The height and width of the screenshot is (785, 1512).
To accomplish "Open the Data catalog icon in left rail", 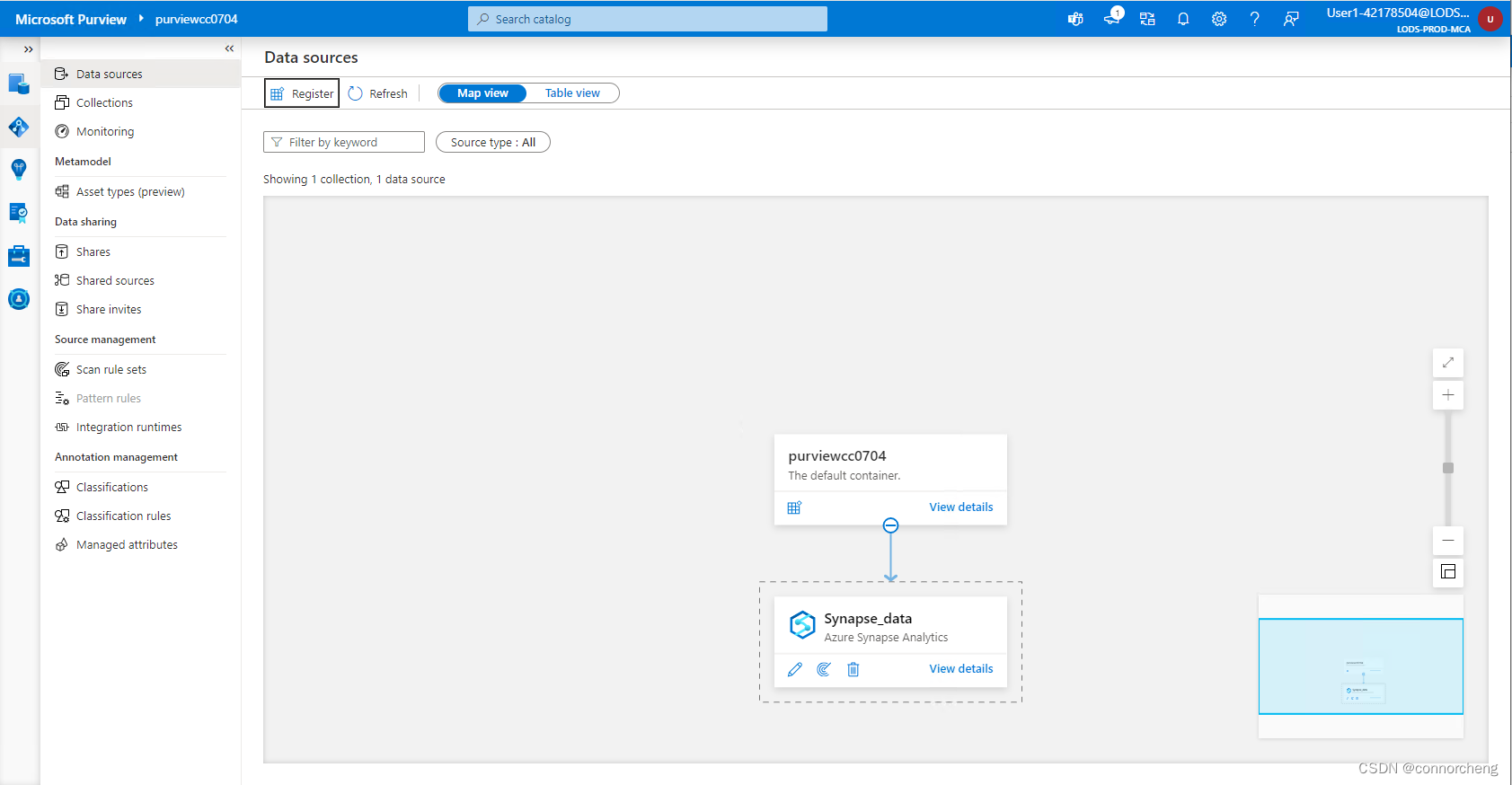I will [19, 84].
